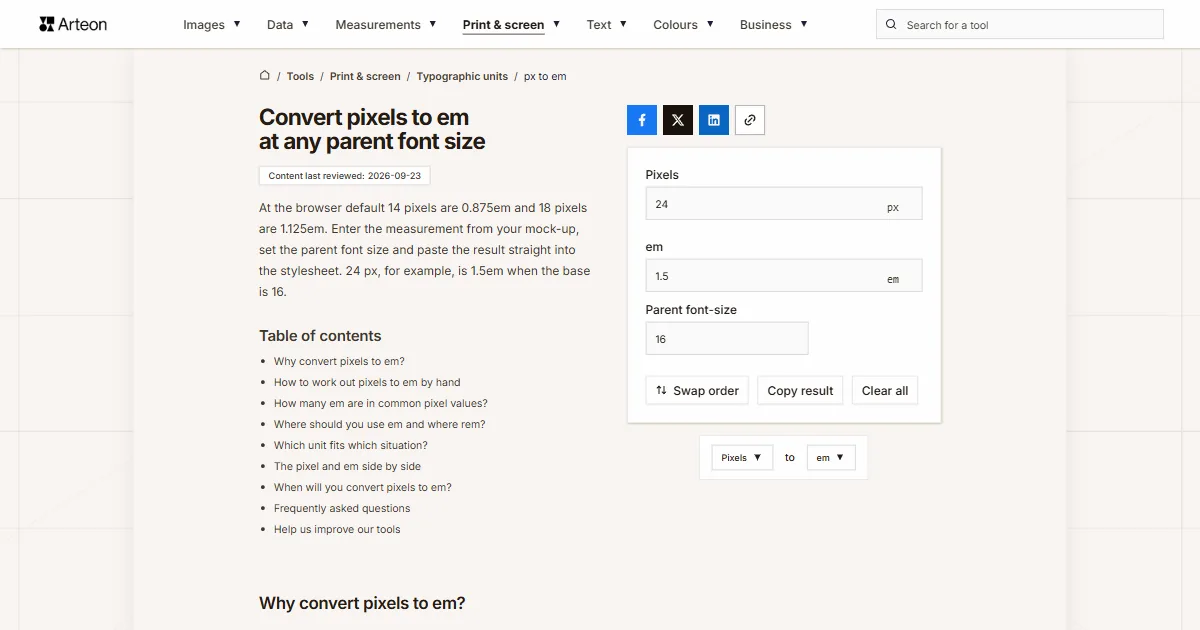
Task: Copy page link via chain icon
Action: [x=750, y=120]
